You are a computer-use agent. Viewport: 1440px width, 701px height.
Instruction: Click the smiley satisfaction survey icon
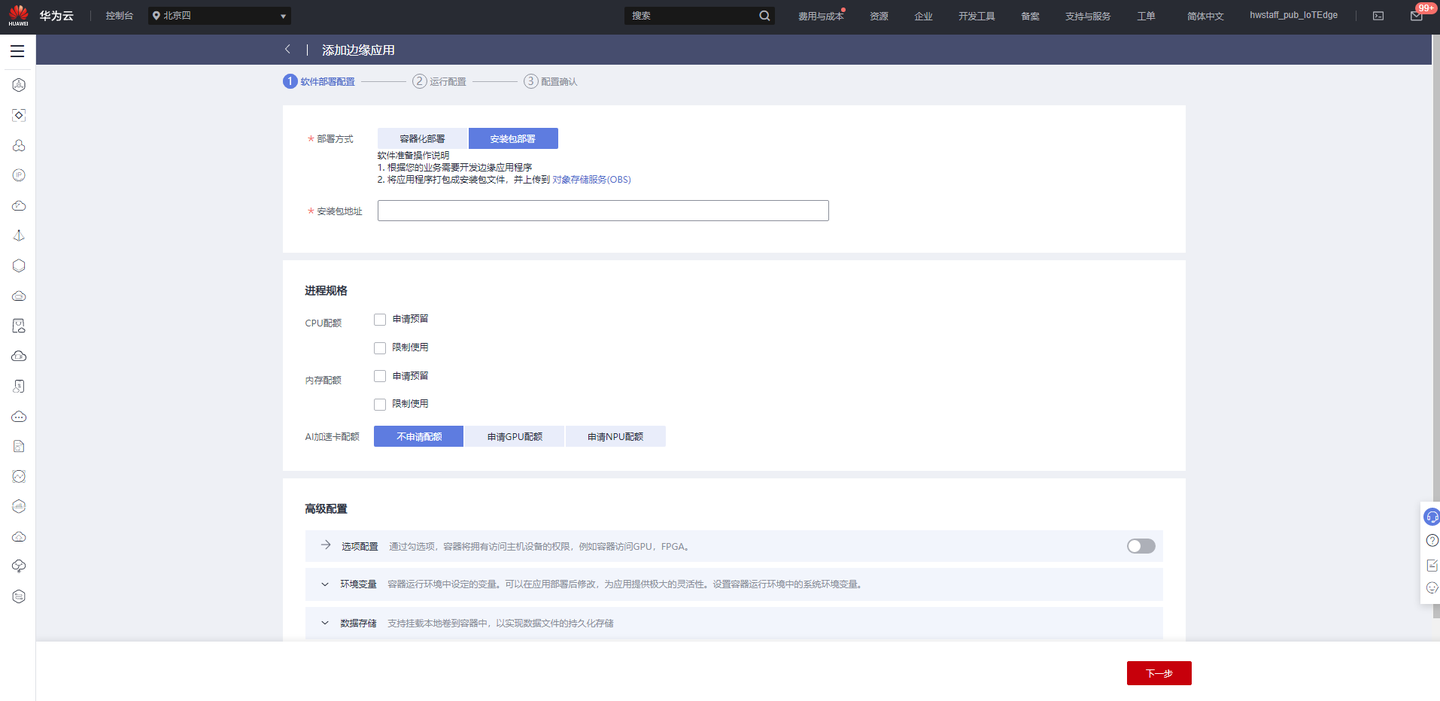click(x=1430, y=588)
